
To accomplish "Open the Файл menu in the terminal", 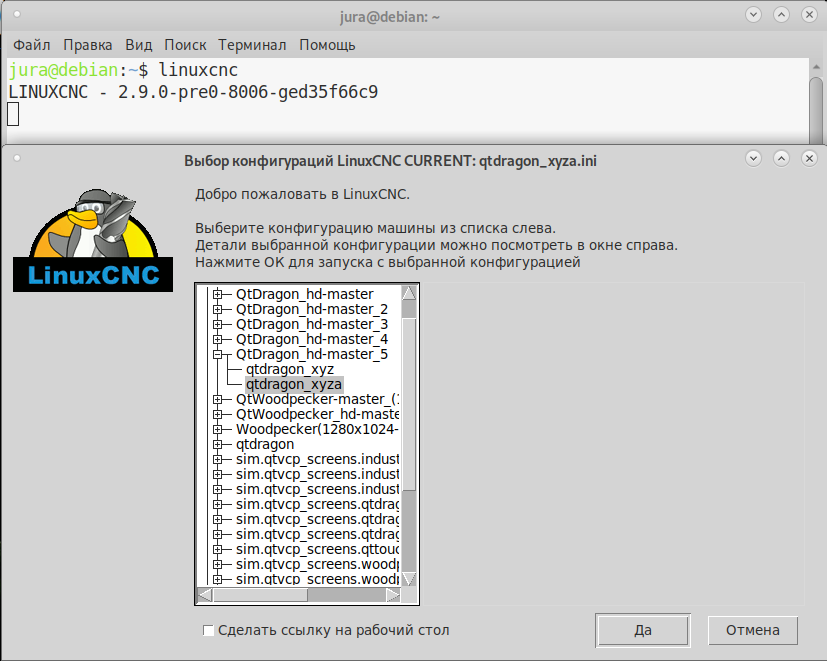I will tap(32, 45).
